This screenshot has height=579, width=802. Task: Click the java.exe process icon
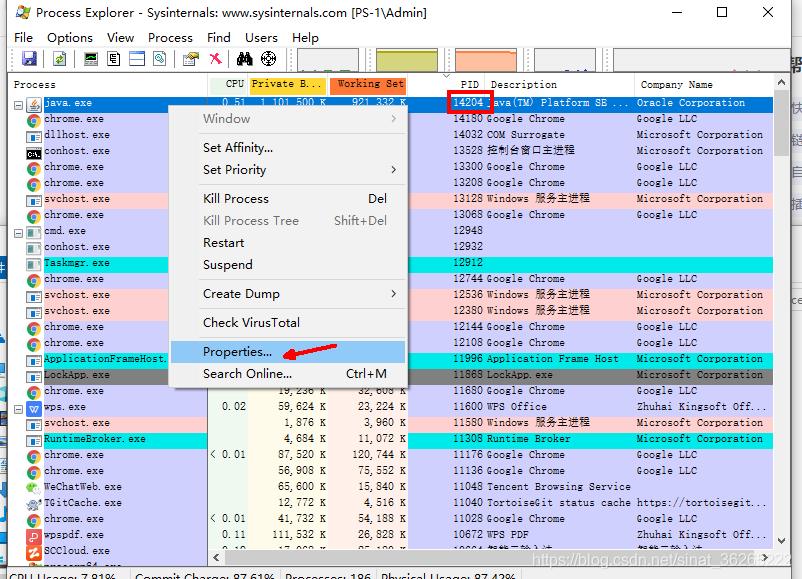pos(34,105)
